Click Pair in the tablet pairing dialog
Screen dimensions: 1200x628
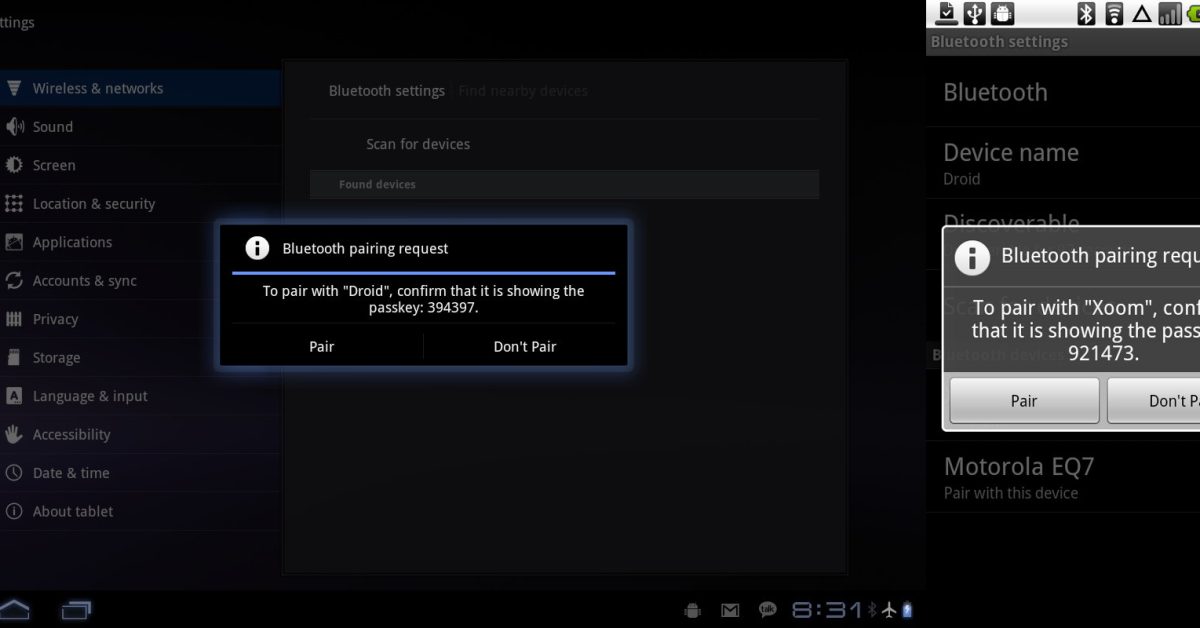point(321,346)
